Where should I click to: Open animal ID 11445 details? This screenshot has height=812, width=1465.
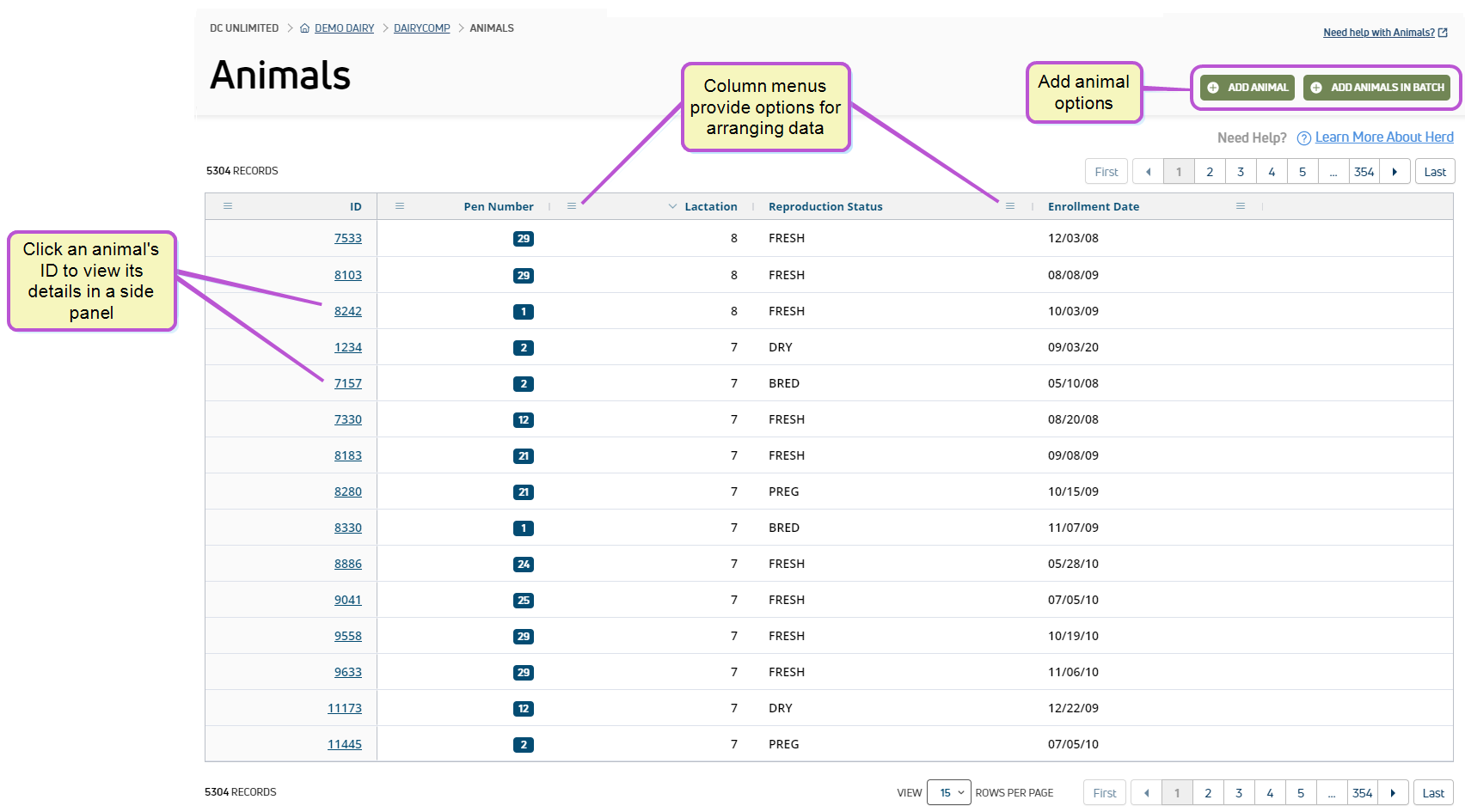345,745
